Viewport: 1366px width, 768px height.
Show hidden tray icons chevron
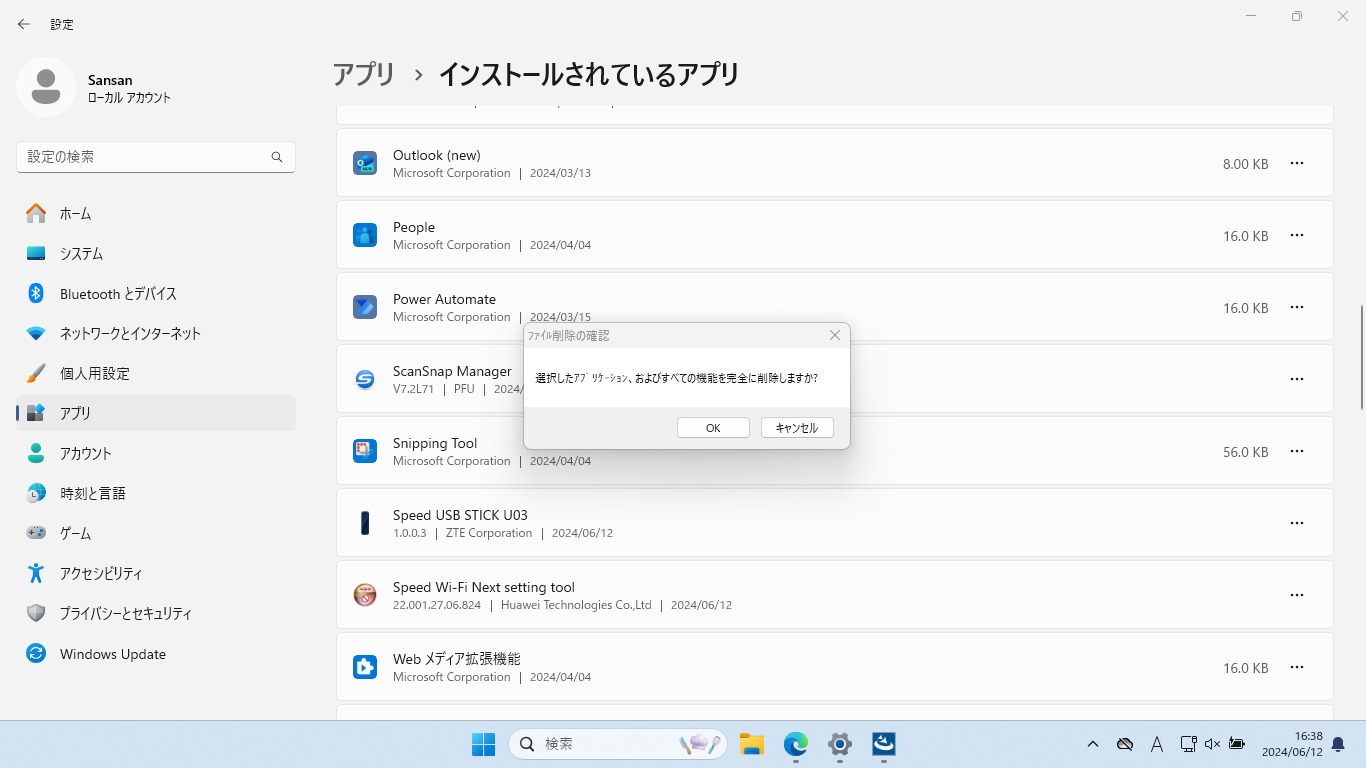pyautogui.click(x=1093, y=744)
